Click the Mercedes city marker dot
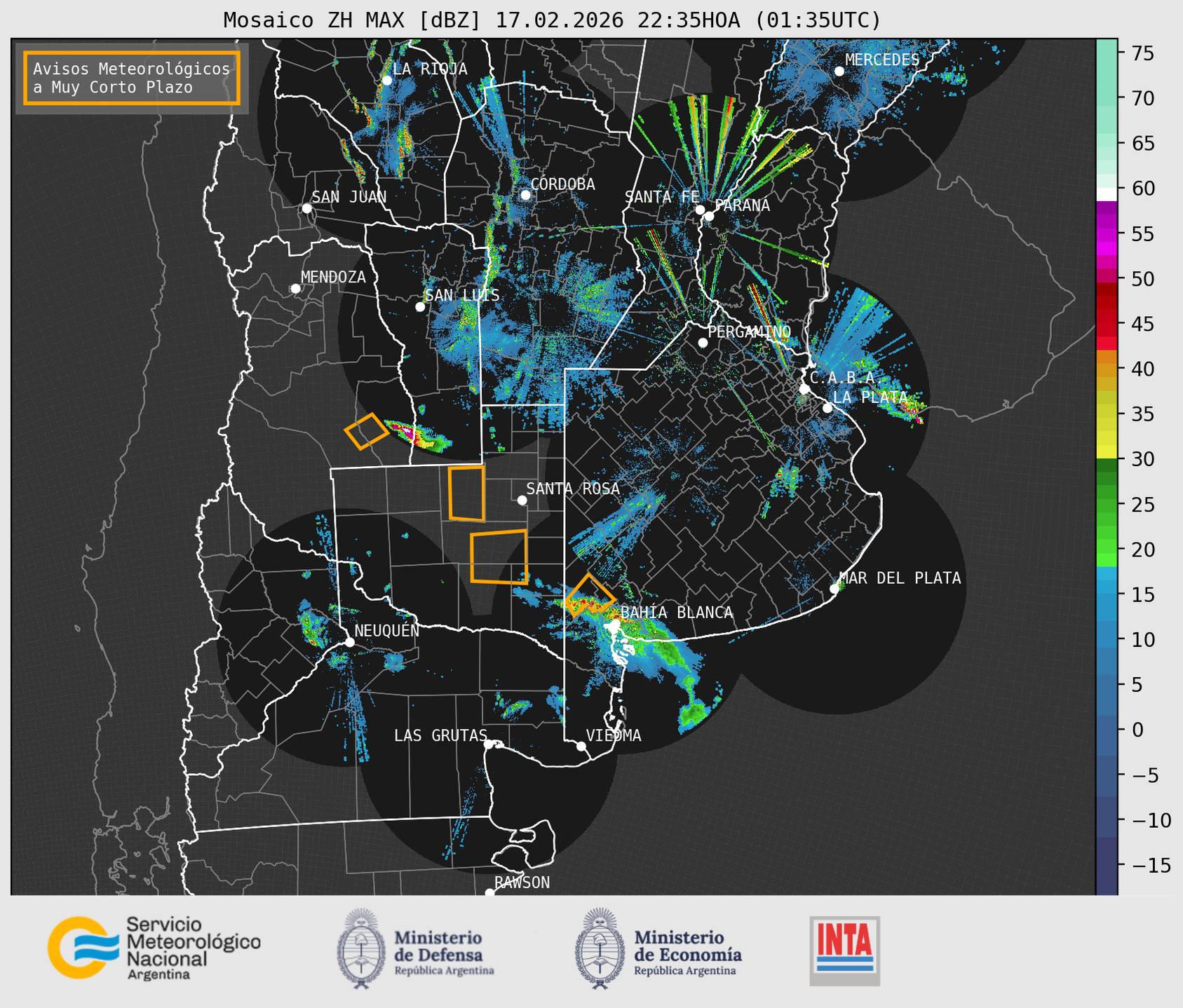 coord(839,71)
